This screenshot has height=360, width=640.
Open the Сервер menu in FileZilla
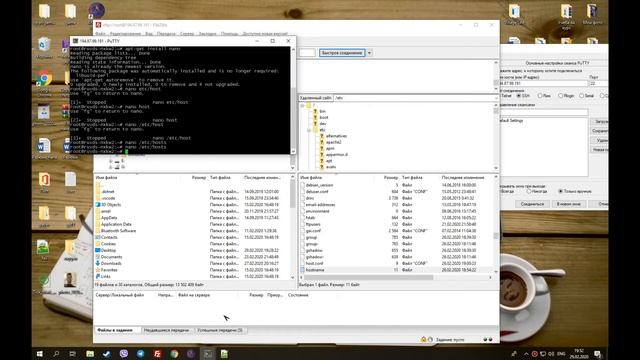coord(187,34)
